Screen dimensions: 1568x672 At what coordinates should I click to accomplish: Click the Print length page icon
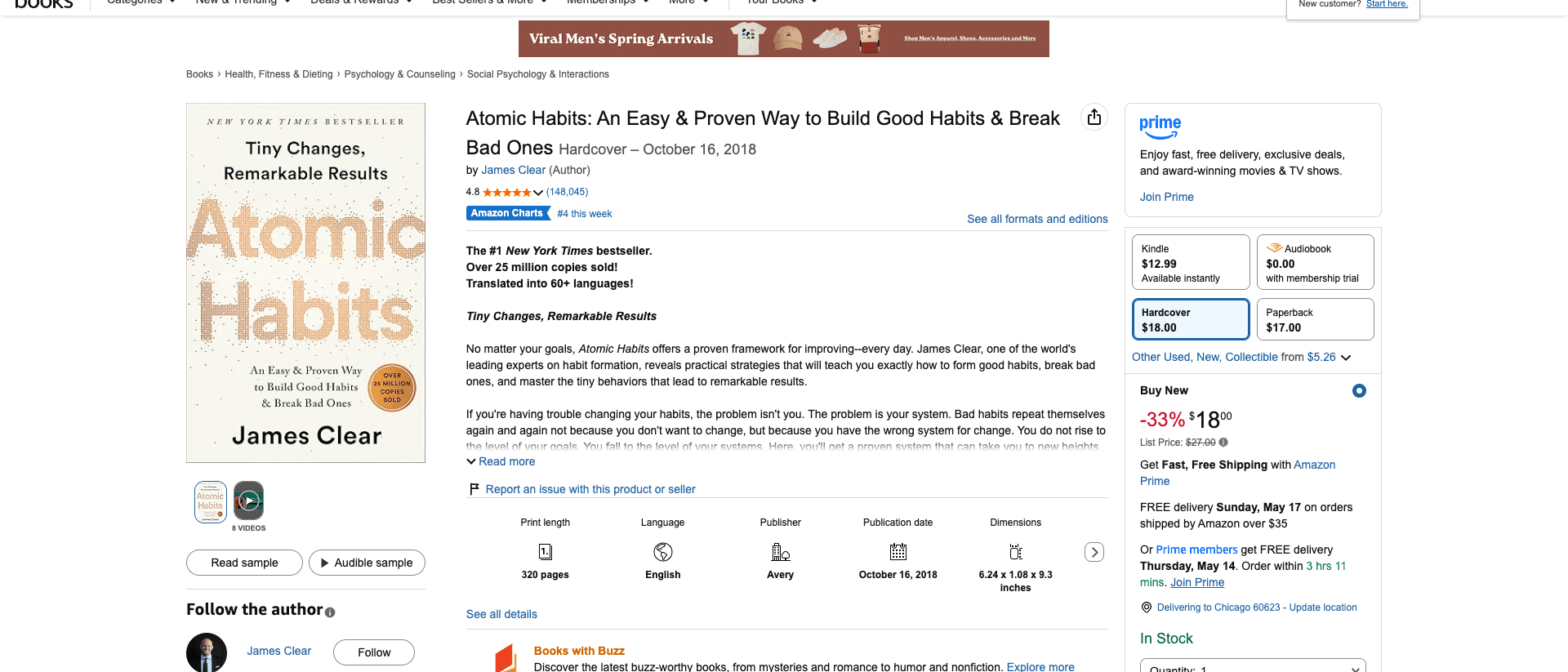click(546, 552)
